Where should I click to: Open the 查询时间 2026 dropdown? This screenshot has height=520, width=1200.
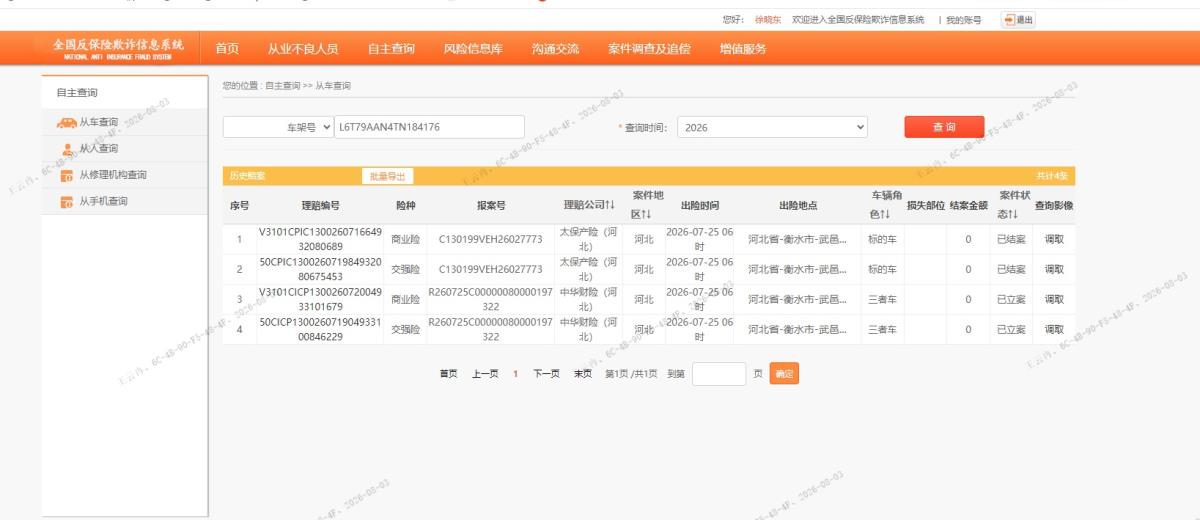click(772, 128)
